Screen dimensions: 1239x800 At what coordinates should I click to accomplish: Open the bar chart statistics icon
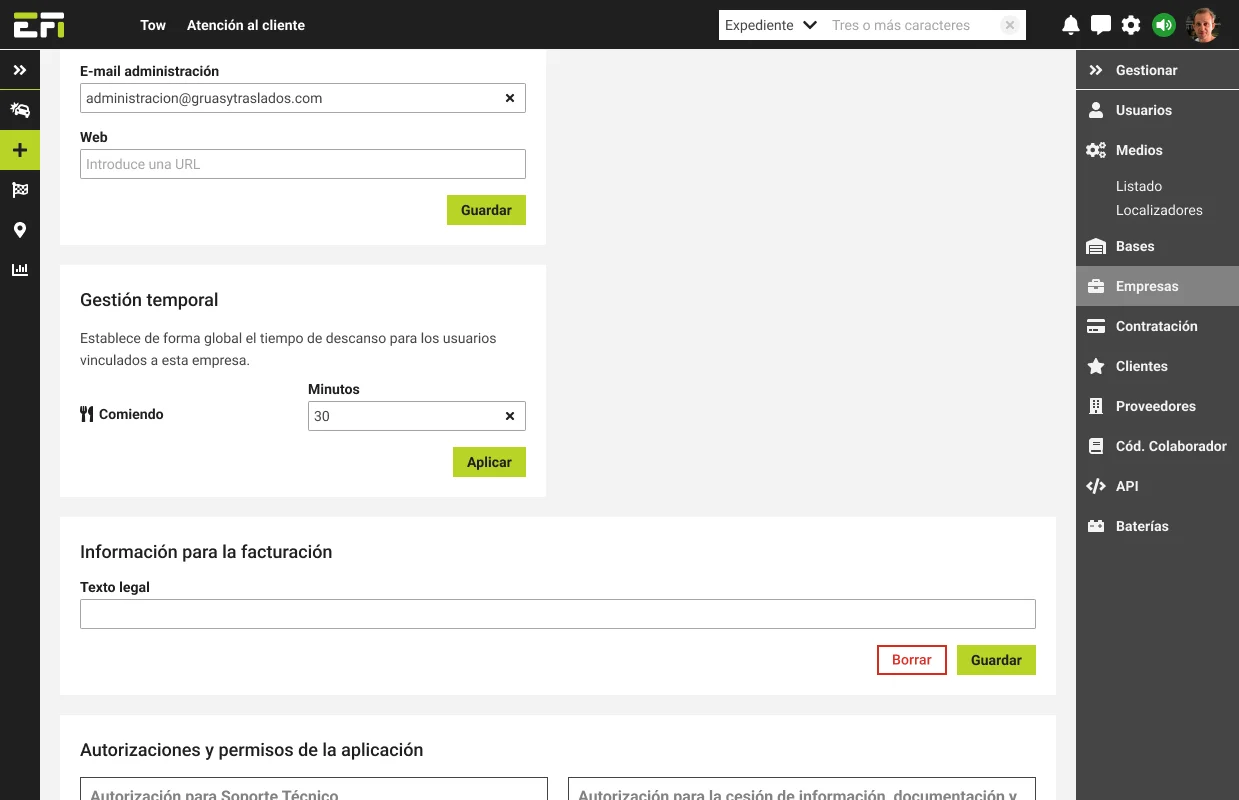[x=20, y=270]
